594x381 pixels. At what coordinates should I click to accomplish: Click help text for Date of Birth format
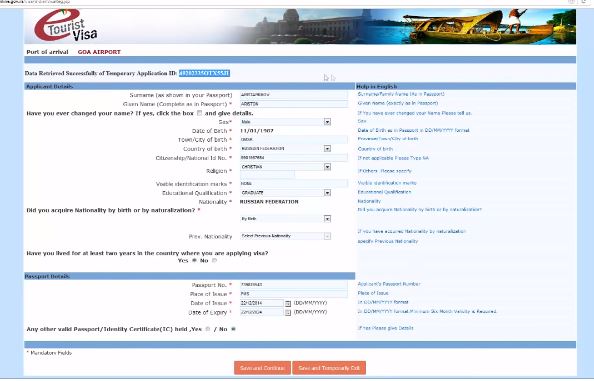(x=413, y=130)
